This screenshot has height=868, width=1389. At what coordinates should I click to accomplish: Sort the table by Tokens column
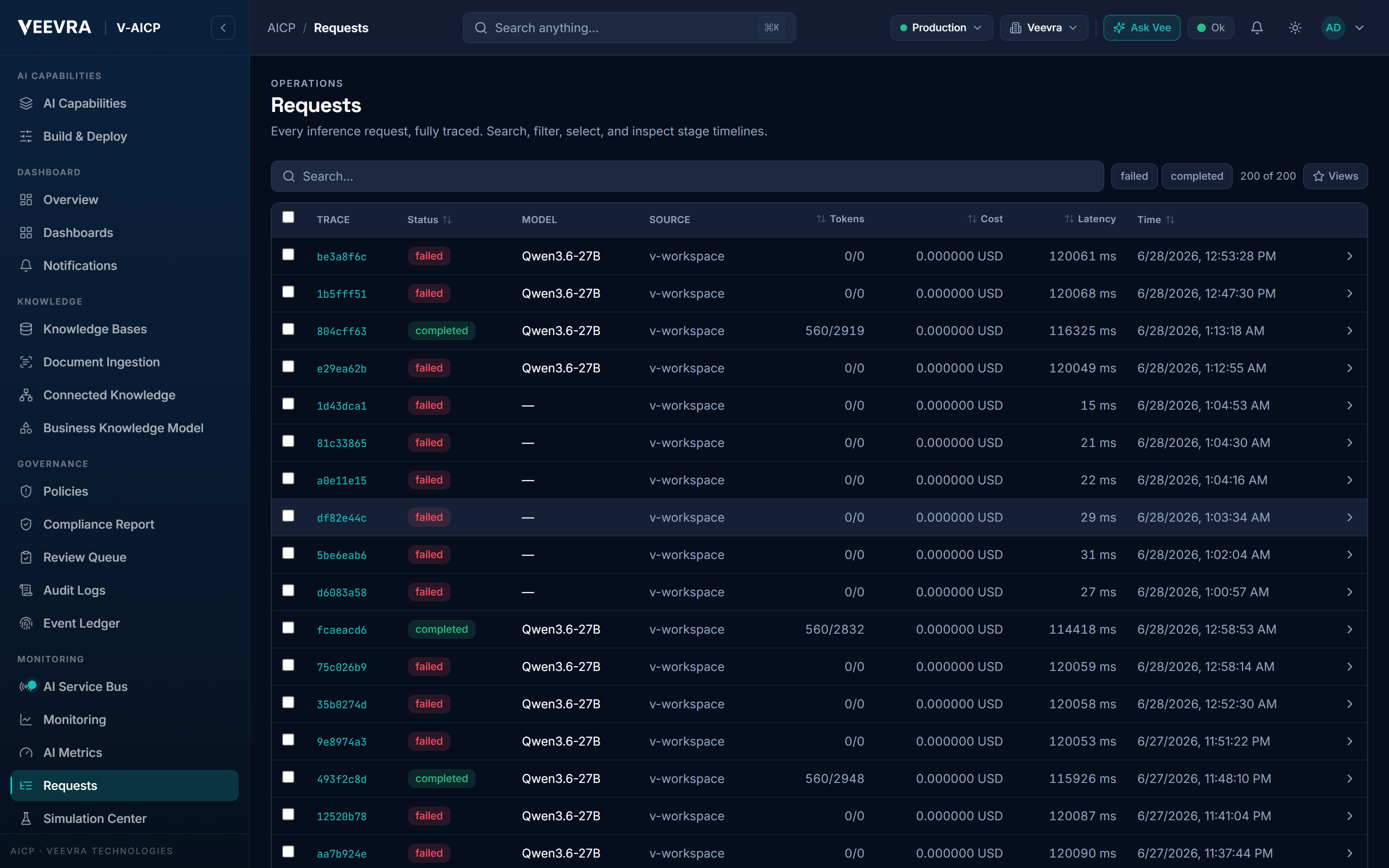pos(840,219)
